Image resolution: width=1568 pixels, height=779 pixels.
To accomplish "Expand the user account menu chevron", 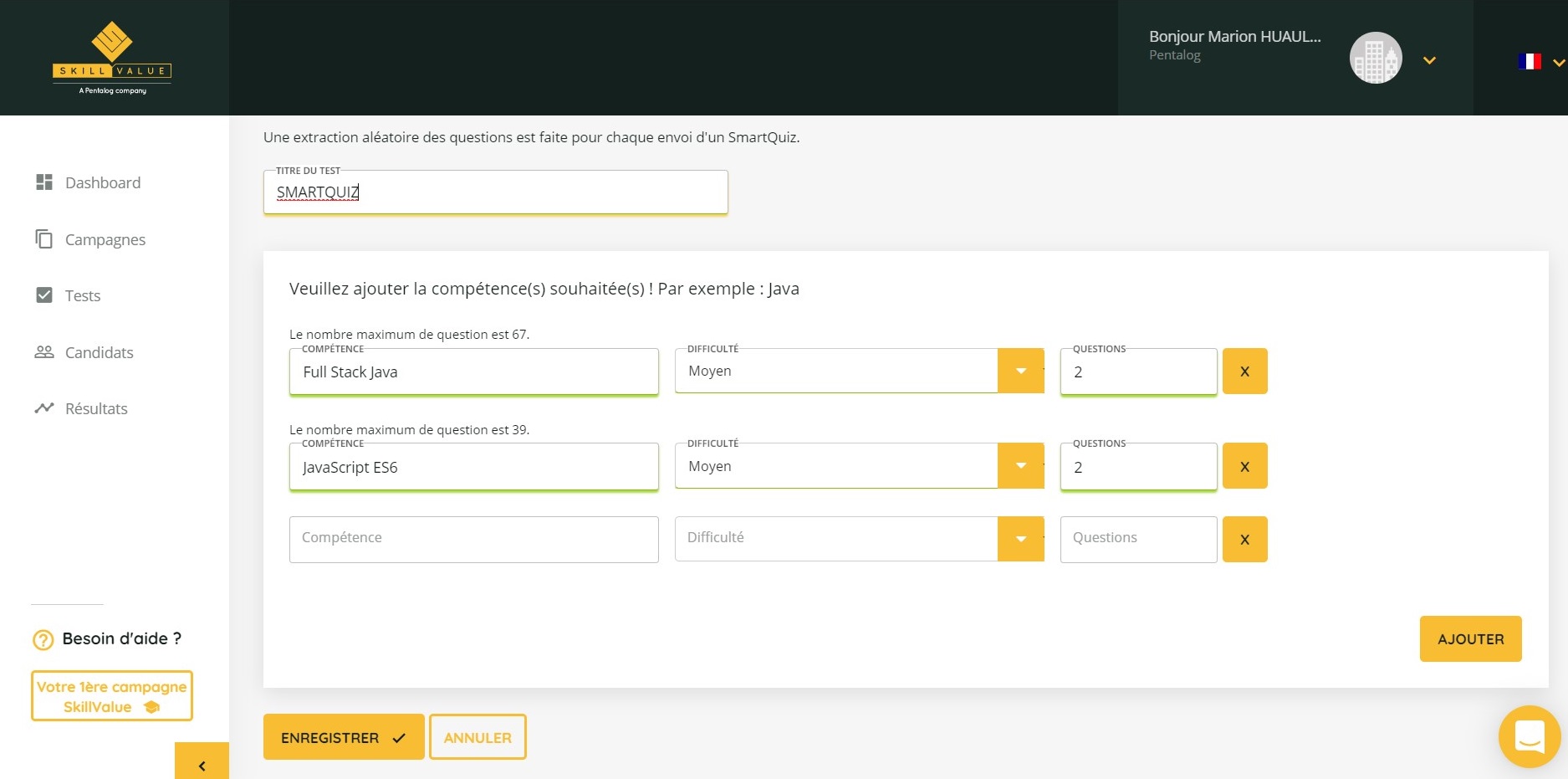I will [x=1429, y=60].
